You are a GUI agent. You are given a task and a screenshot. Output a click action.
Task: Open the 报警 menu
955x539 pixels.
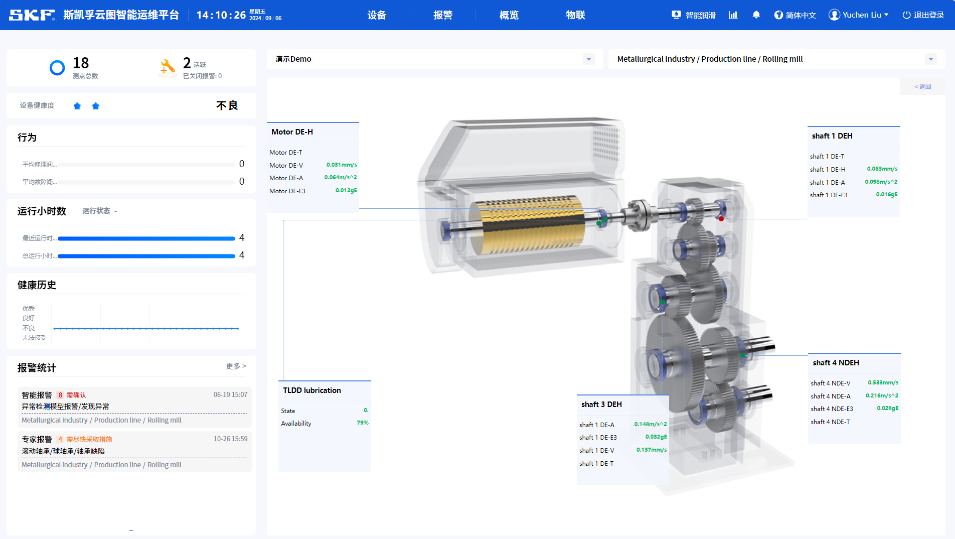click(443, 15)
